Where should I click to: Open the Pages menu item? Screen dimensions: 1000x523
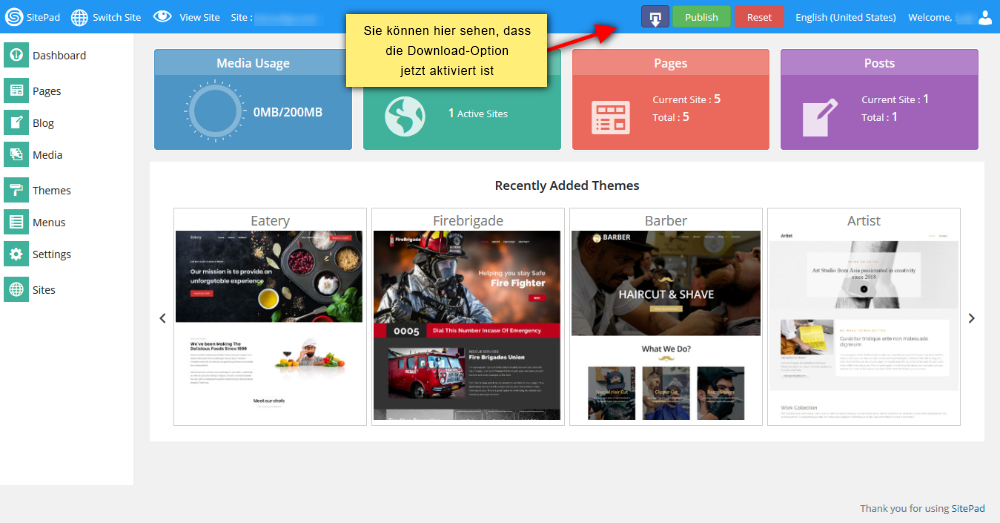[47, 91]
